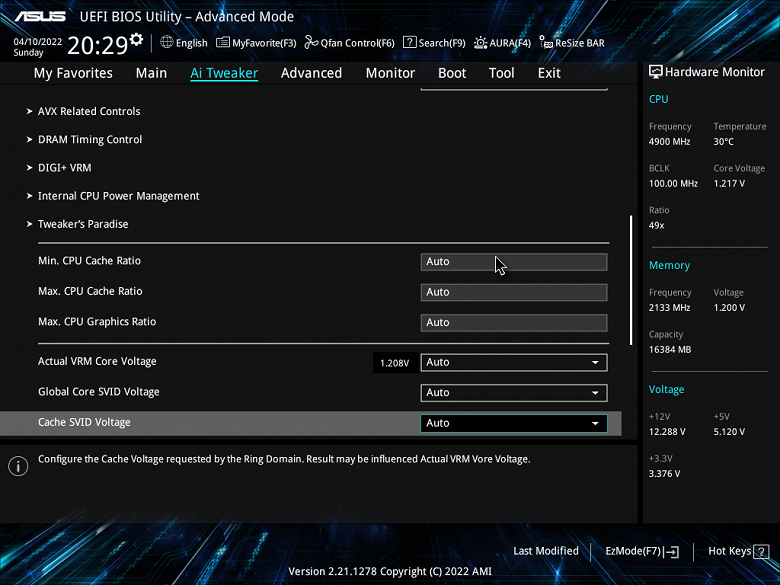The width and height of the screenshot is (780, 585).
Task: Click the Version 2.21.1278 copyright text
Action: coord(390,572)
